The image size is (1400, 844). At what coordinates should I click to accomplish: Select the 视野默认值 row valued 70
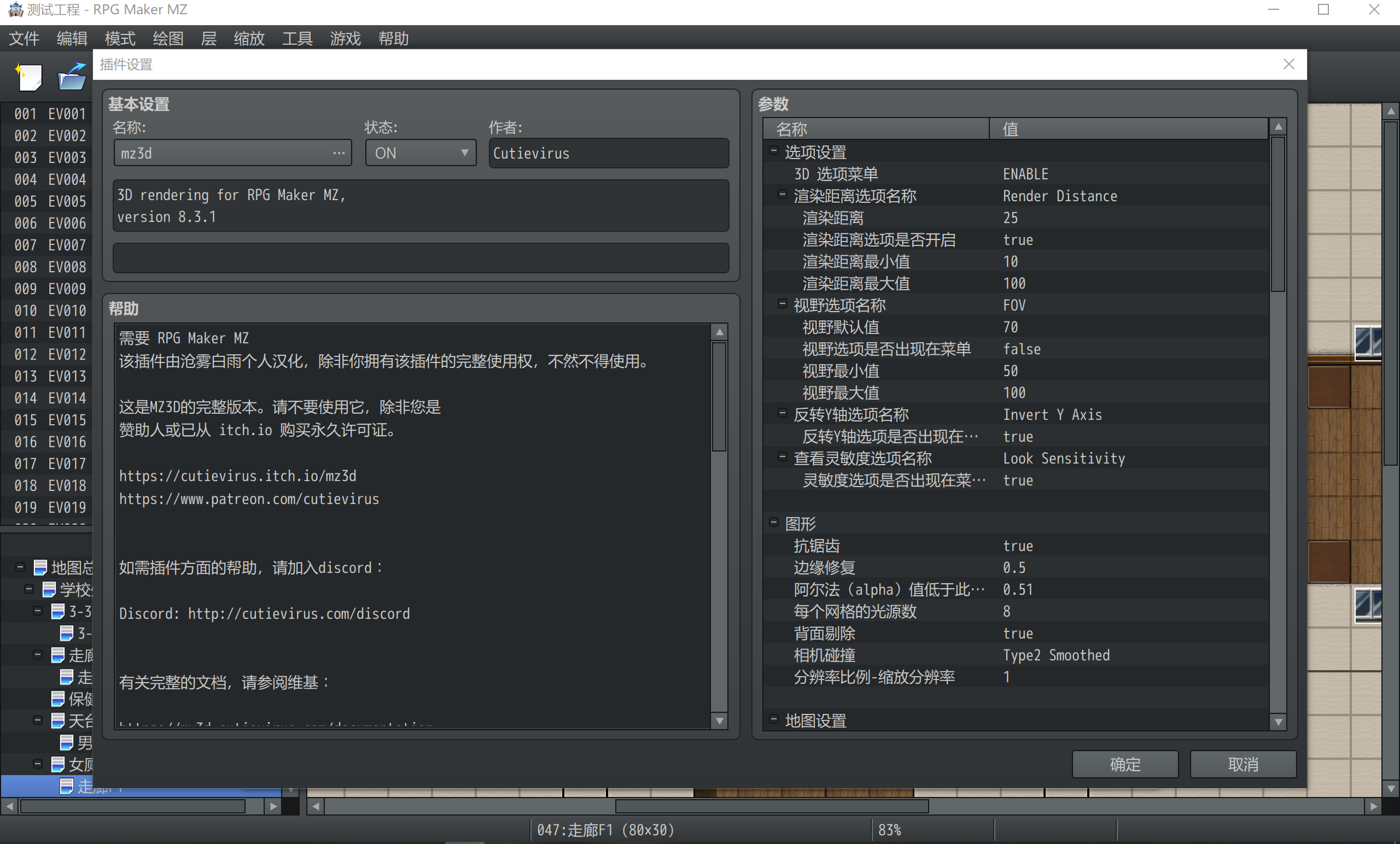pos(1016,327)
